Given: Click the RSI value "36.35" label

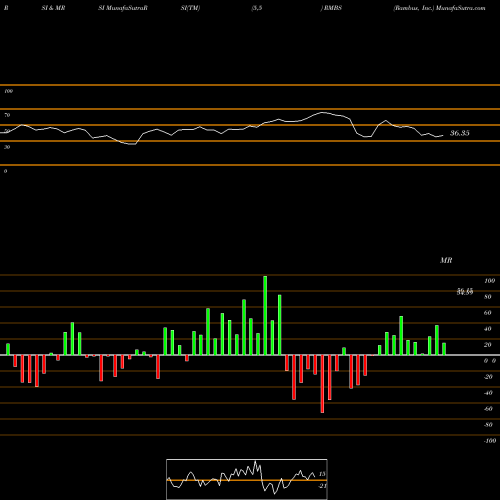Looking at the screenshot, I should coord(460,133).
